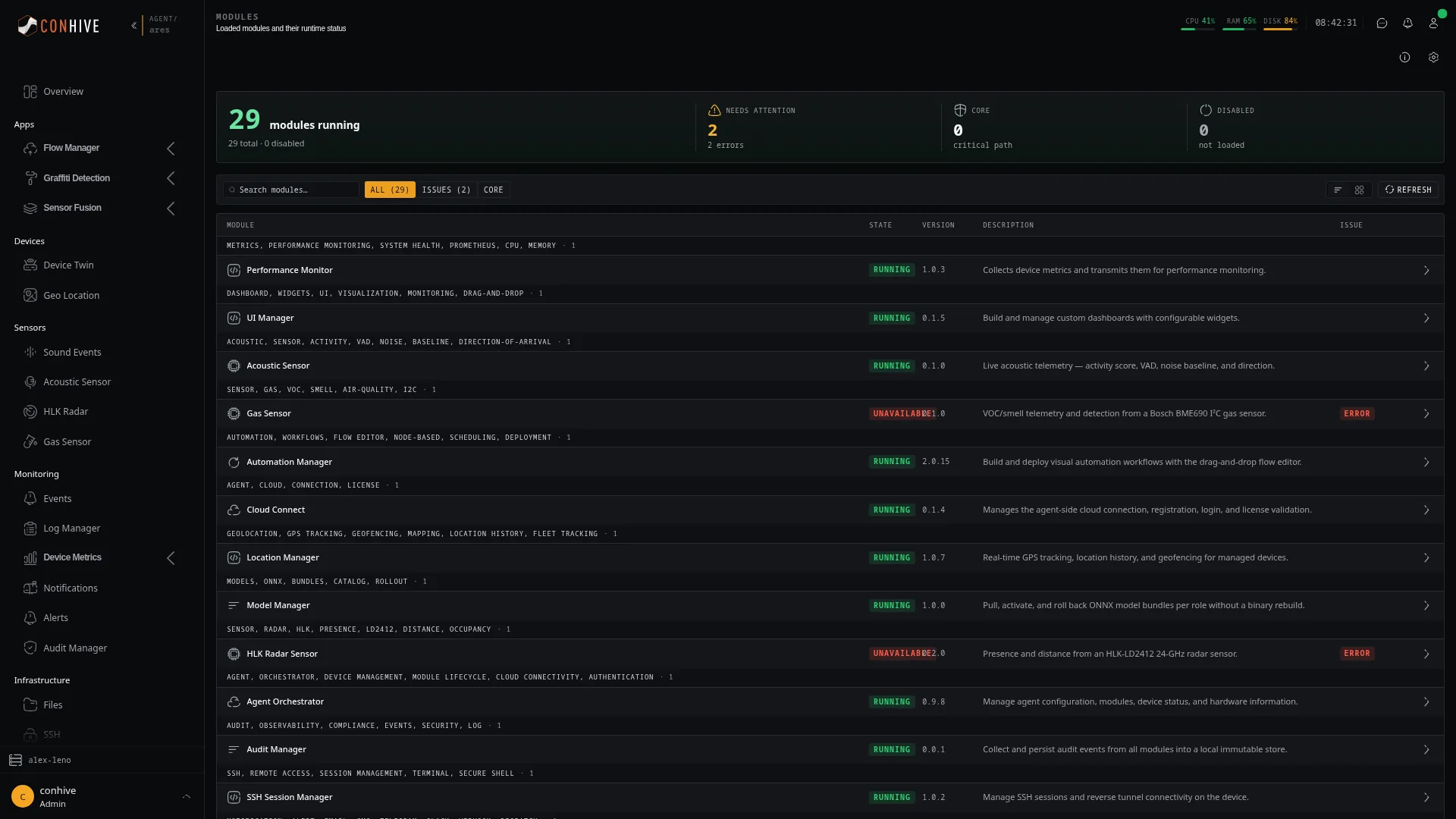This screenshot has width=1456, height=819.
Task: Click the Model Manager module name
Action: point(278,606)
